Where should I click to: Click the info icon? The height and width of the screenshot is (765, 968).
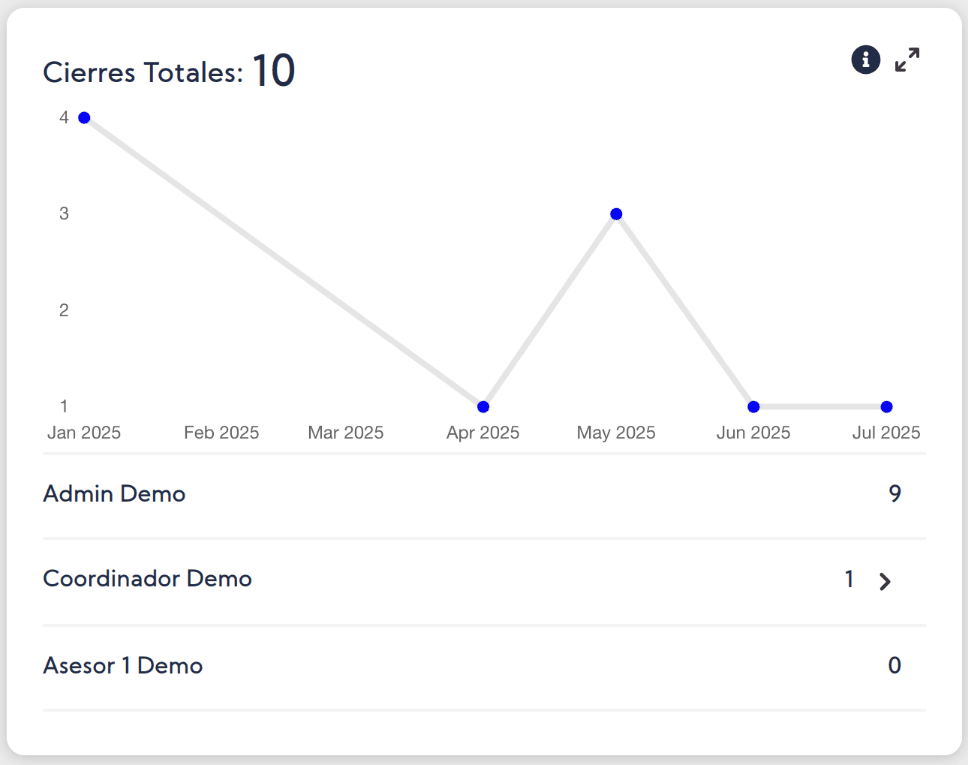point(865,60)
